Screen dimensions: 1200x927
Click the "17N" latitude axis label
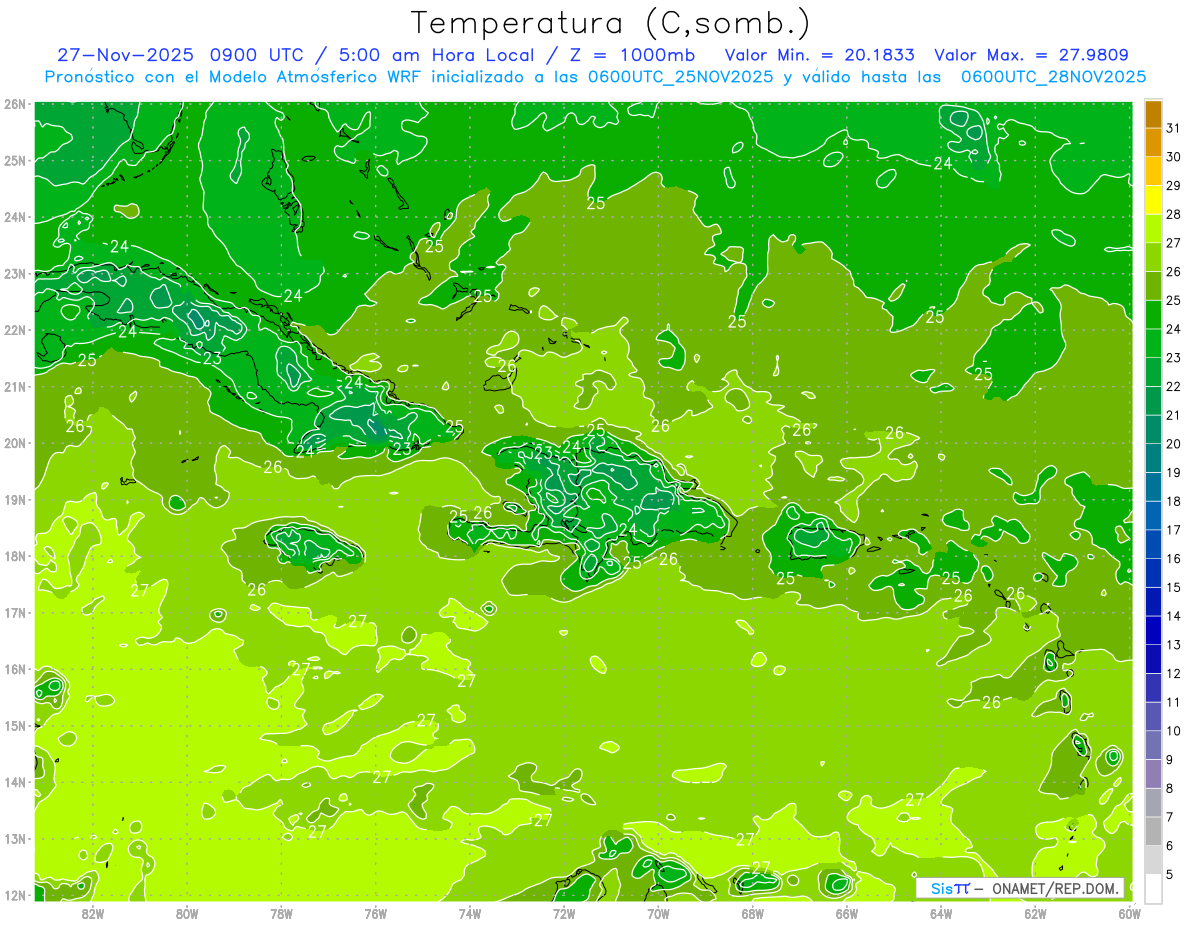coord(15,612)
